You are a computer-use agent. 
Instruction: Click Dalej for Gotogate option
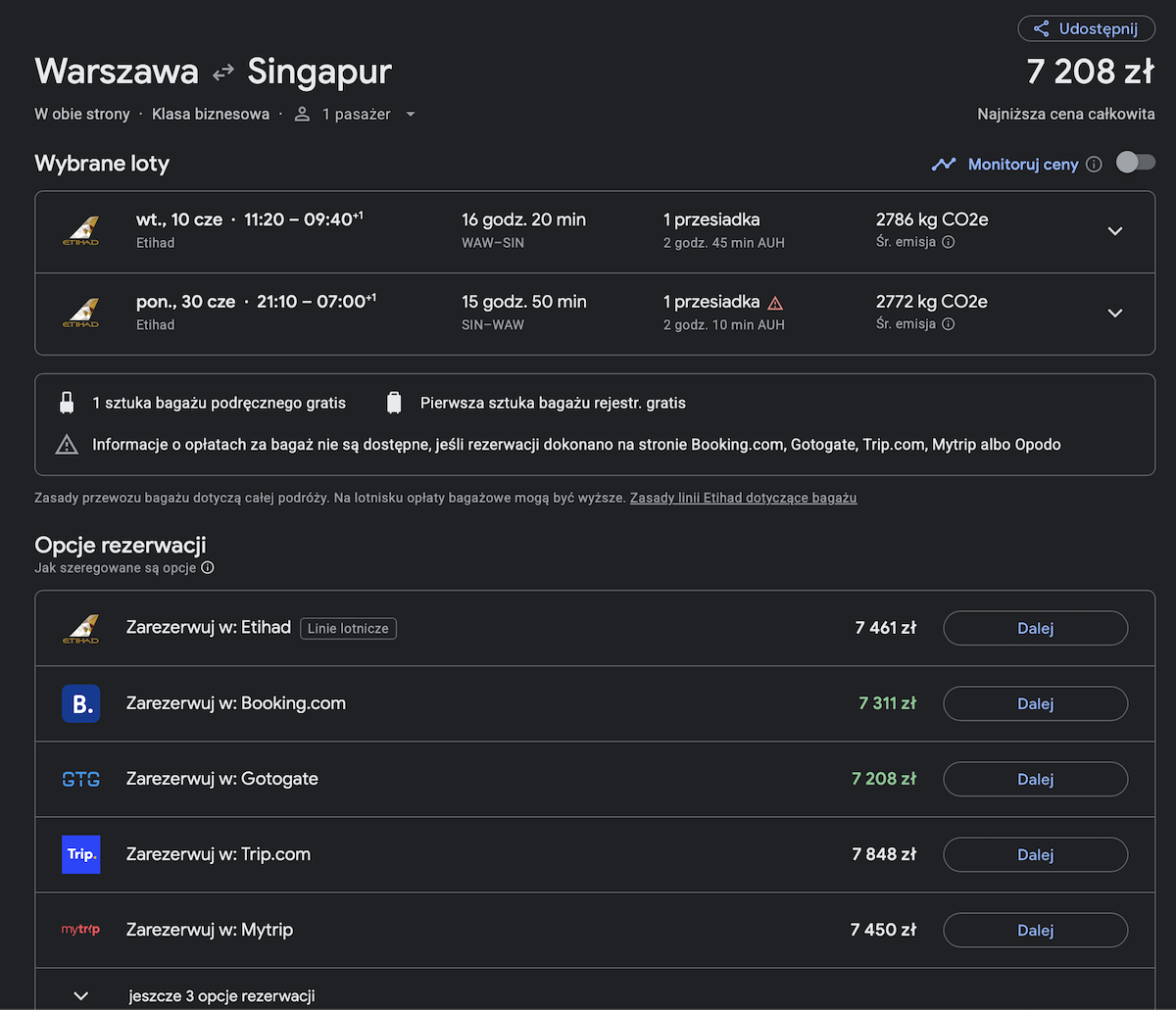point(1035,779)
